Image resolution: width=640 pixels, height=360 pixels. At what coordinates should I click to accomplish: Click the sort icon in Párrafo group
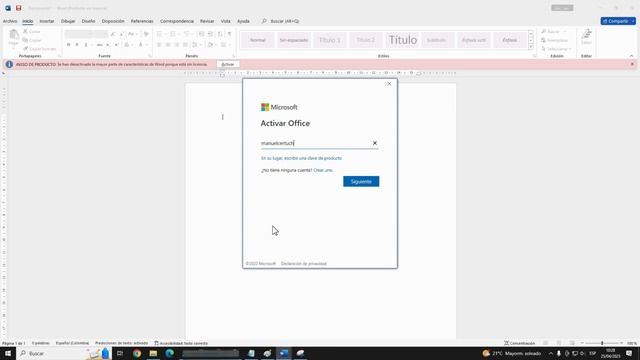coord(220,34)
